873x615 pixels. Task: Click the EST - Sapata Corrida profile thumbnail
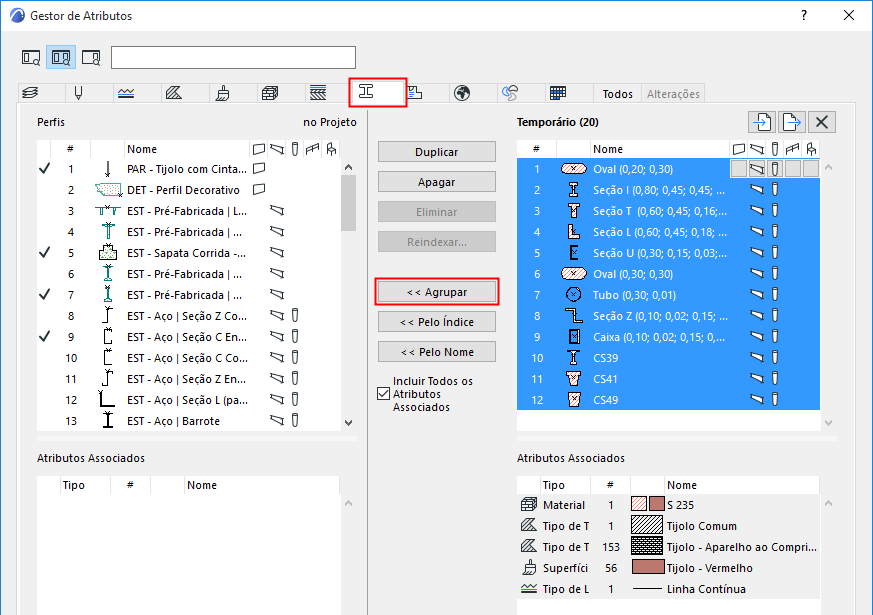click(x=108, y=253)
